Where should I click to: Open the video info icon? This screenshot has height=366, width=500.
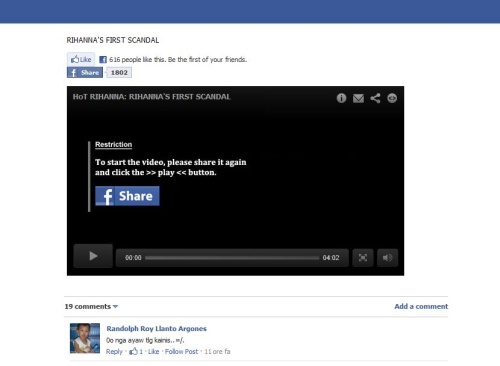pos(341,98)
